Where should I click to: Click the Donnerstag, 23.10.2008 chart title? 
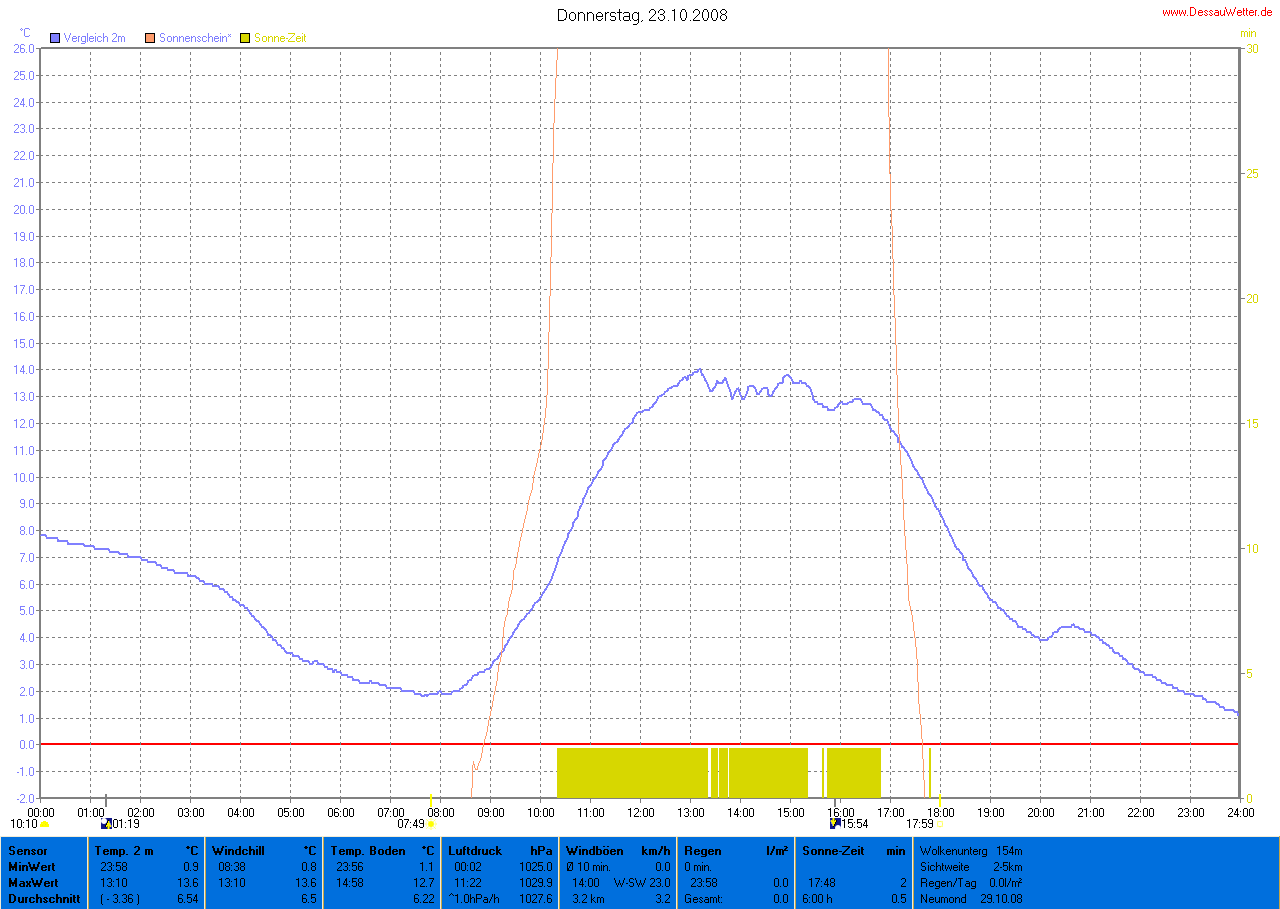click(x=642, y=15)
